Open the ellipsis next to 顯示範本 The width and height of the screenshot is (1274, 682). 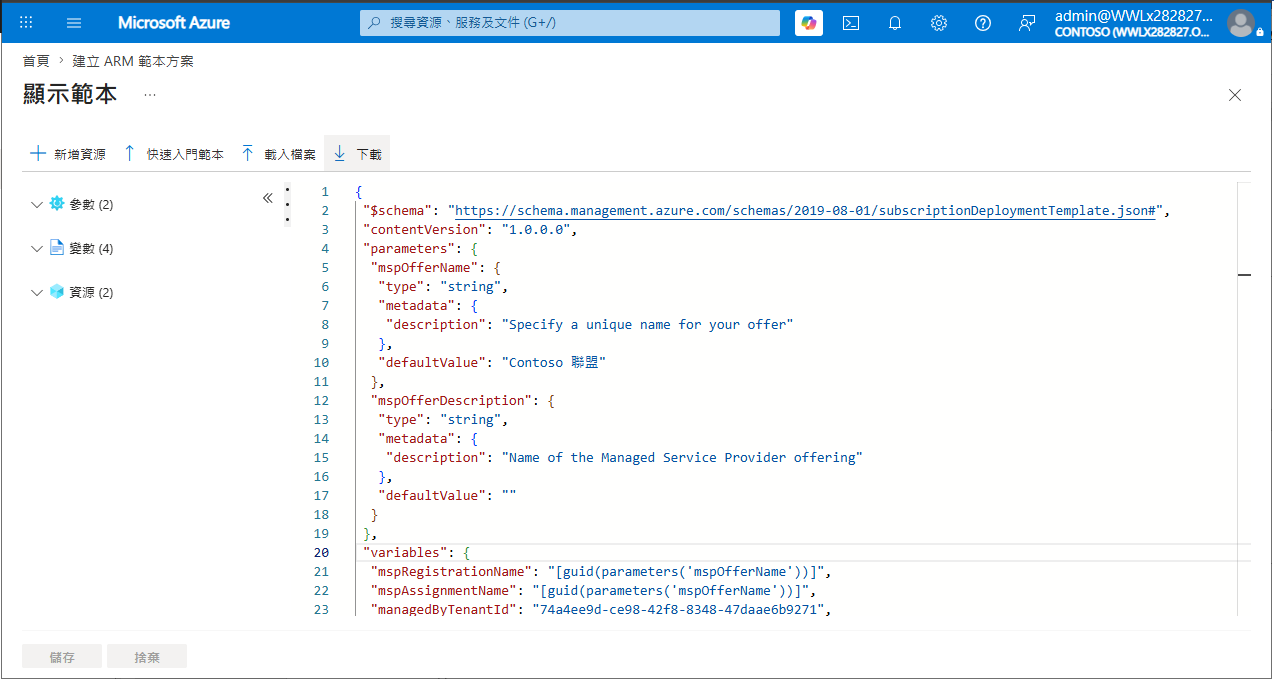[x=150, y=95]
